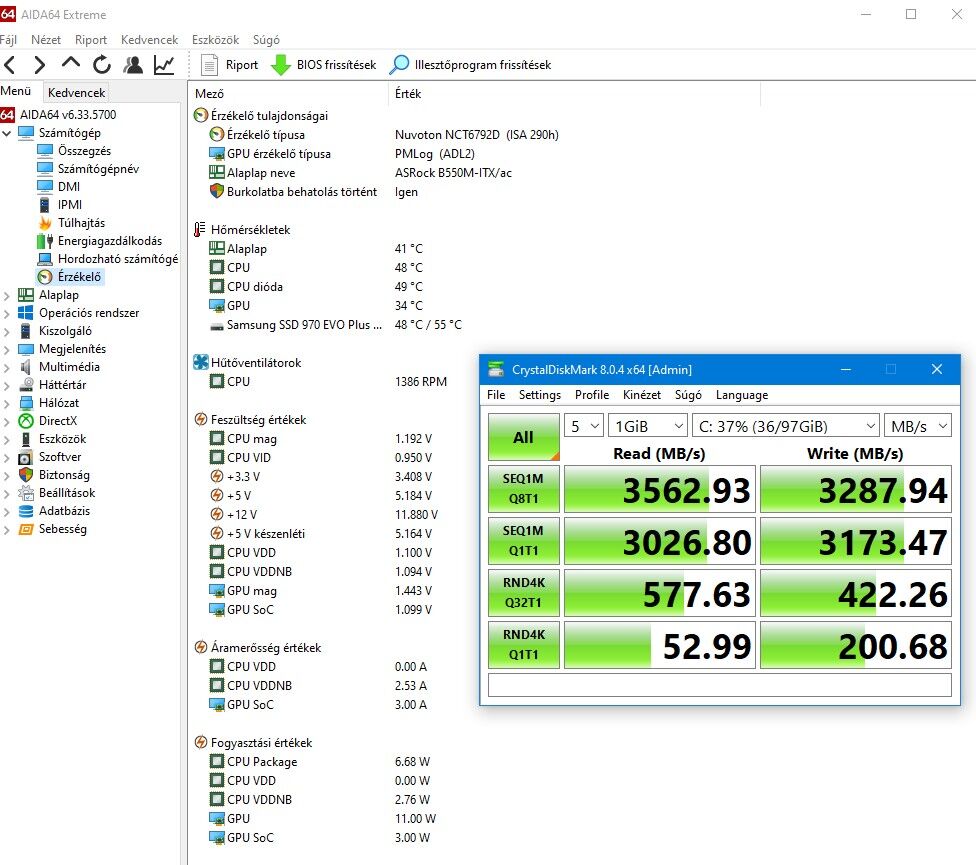The image size is (976, 865).
Task: Open the Fájl menu in AIDA64
Action: (x=9, y=40)
